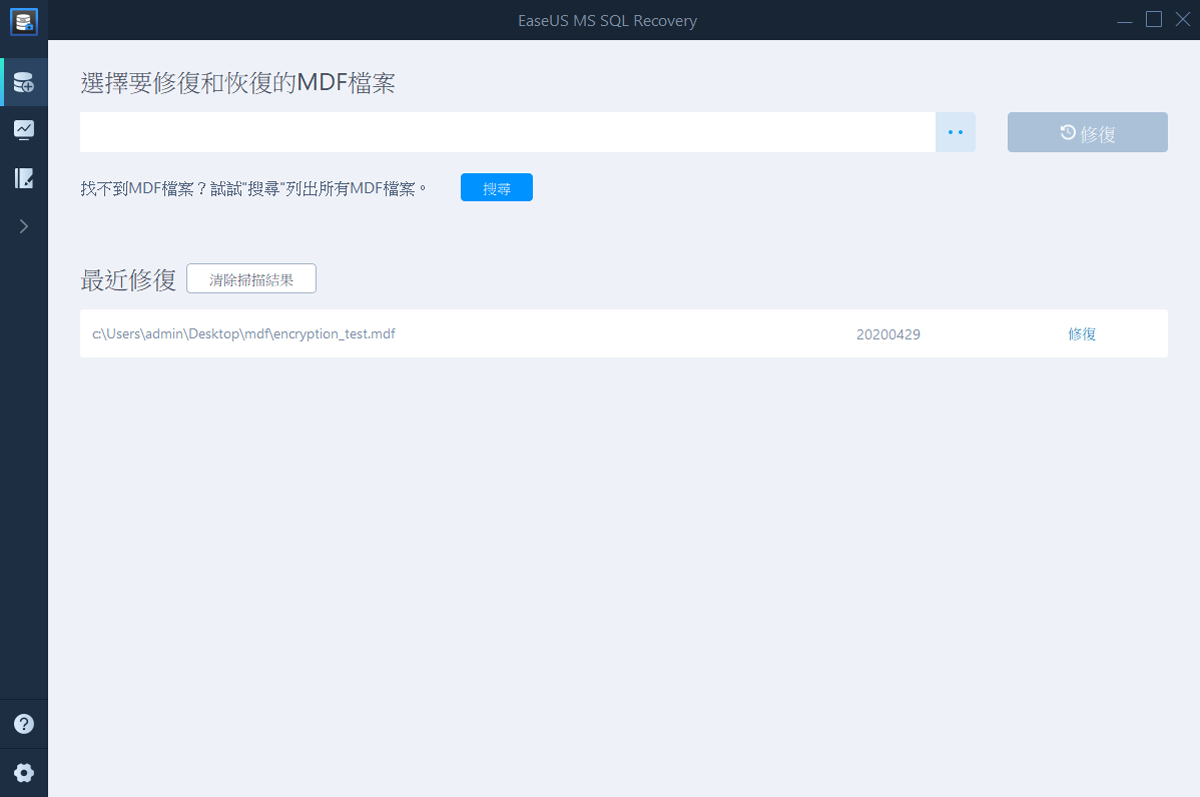This screenshot has height=797, width=1200.
Task: Click the clock icon in the repair button
Action: click(1067, 132)
